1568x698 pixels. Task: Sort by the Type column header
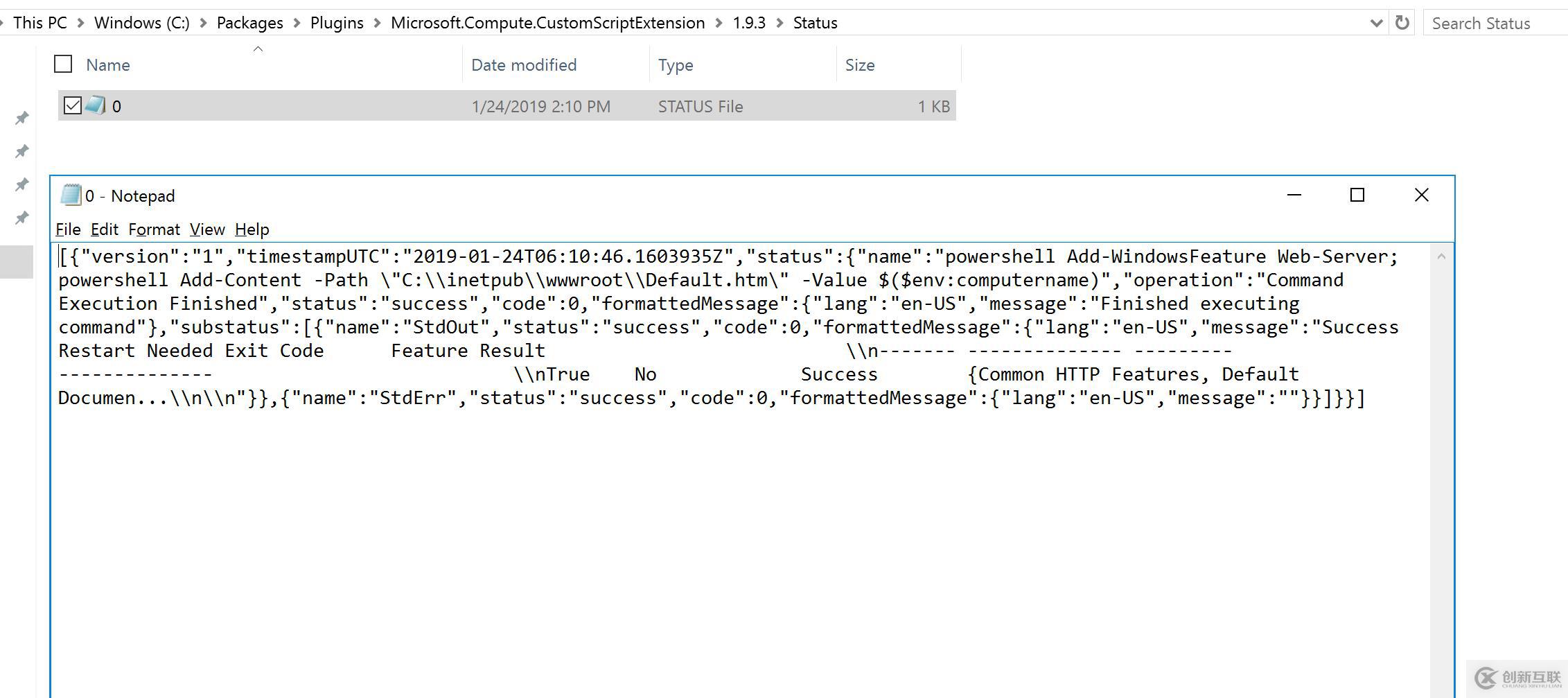click(676, 65)
